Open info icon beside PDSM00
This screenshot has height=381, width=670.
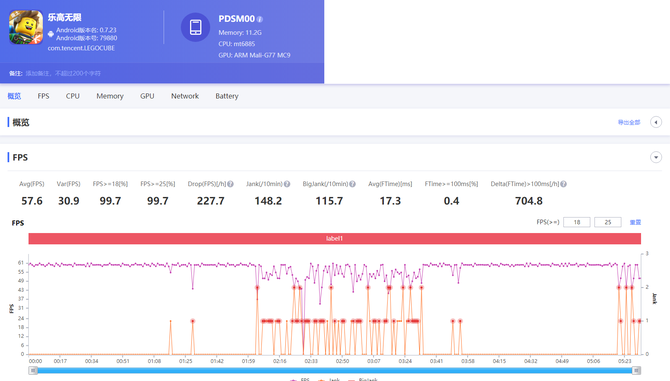pos(259,19)
